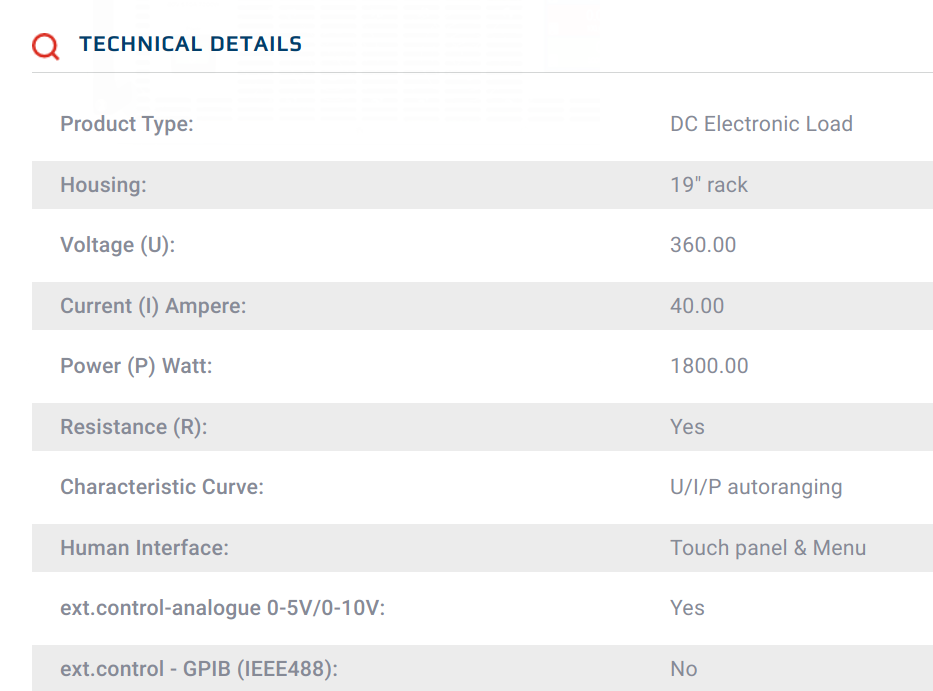Select the Yes value for Resistance
The width and height of the screenshot is (933, 691).
(x=687, y=427)
